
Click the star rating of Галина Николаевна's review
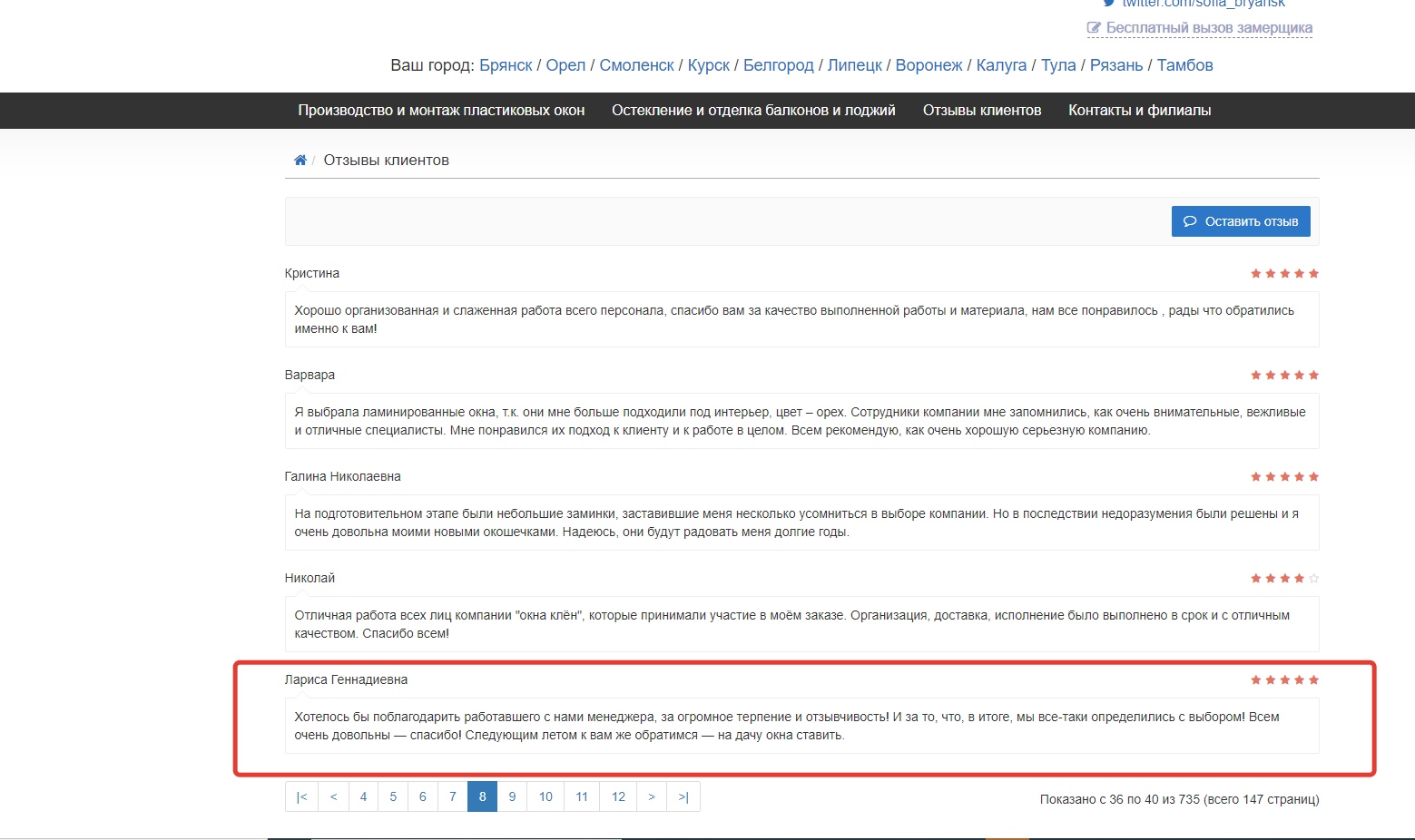[x=1284, y=476]
